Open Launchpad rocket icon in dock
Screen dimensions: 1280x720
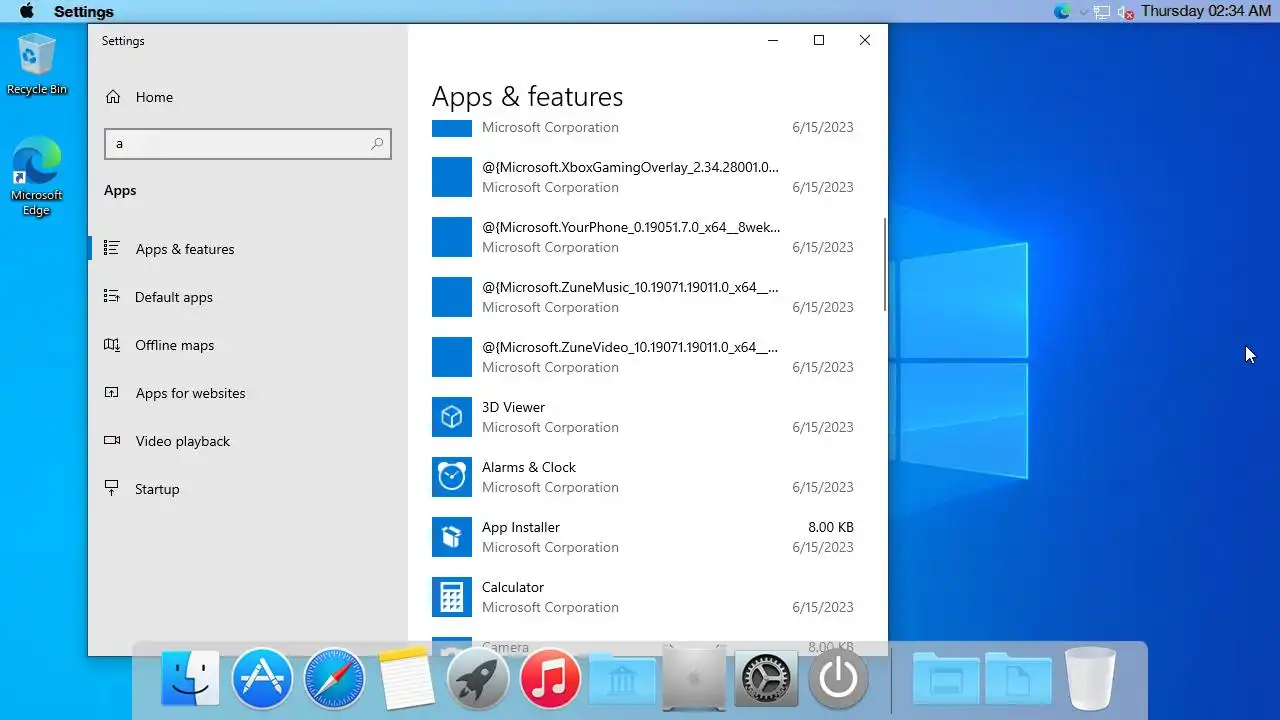click(x=478, y=679)
